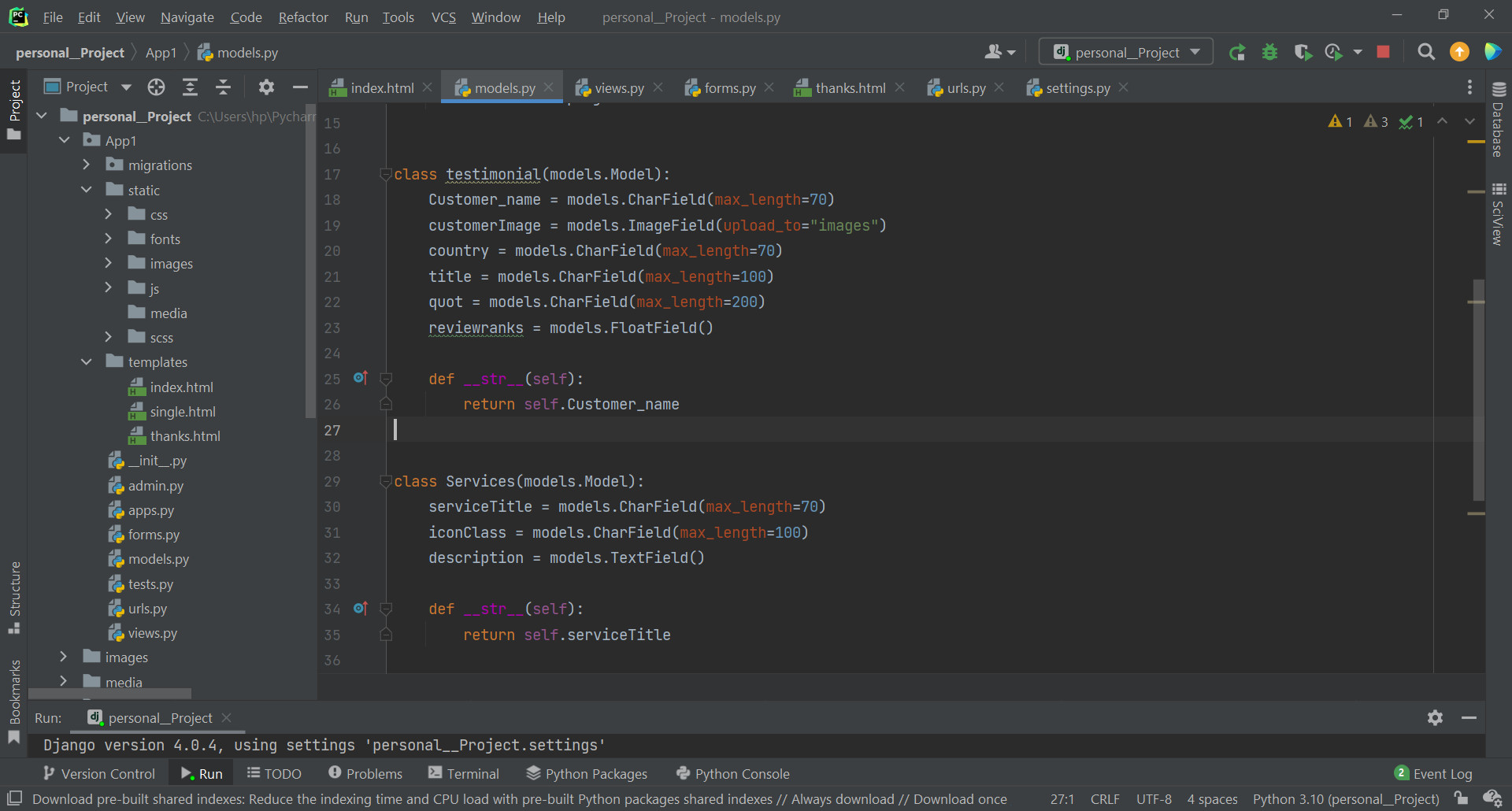Collapse the templates folder
This screenshot has width=1512, height=811.
87,362
